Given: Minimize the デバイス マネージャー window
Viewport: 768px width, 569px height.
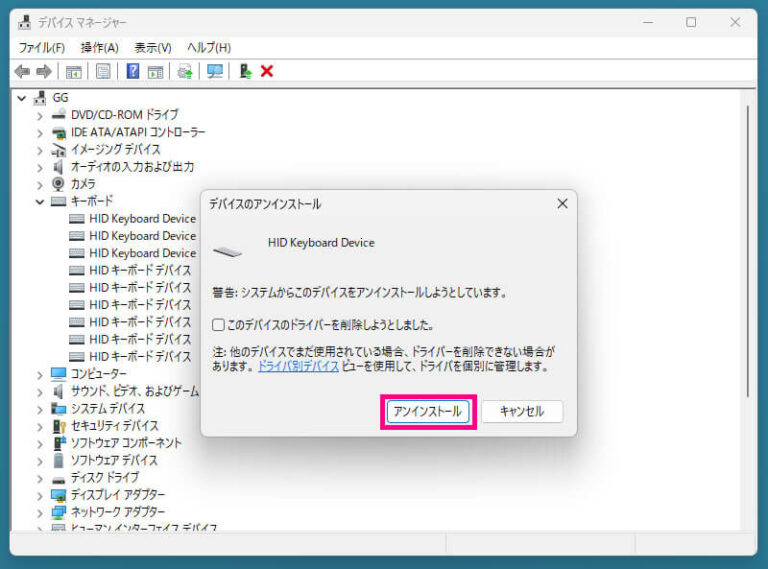Looking at the screenshot, I should coord(648,22).
